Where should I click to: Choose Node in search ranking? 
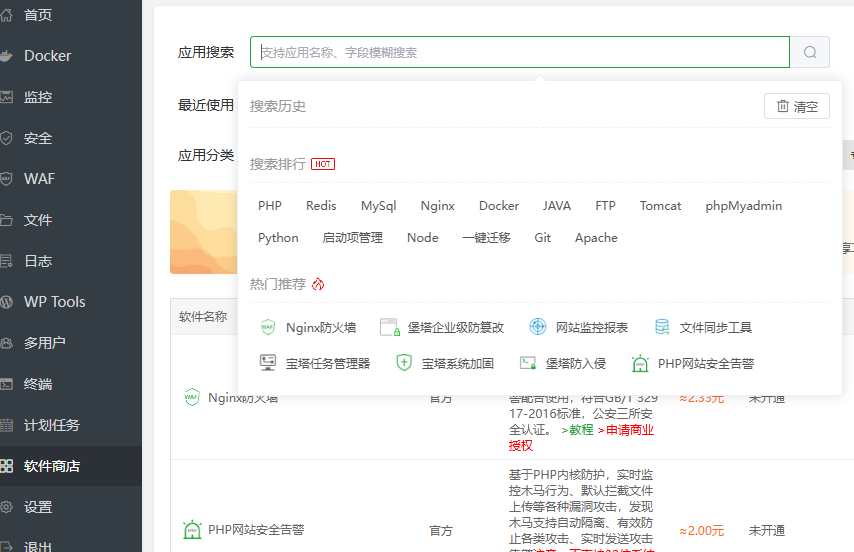tap(423, 238)
